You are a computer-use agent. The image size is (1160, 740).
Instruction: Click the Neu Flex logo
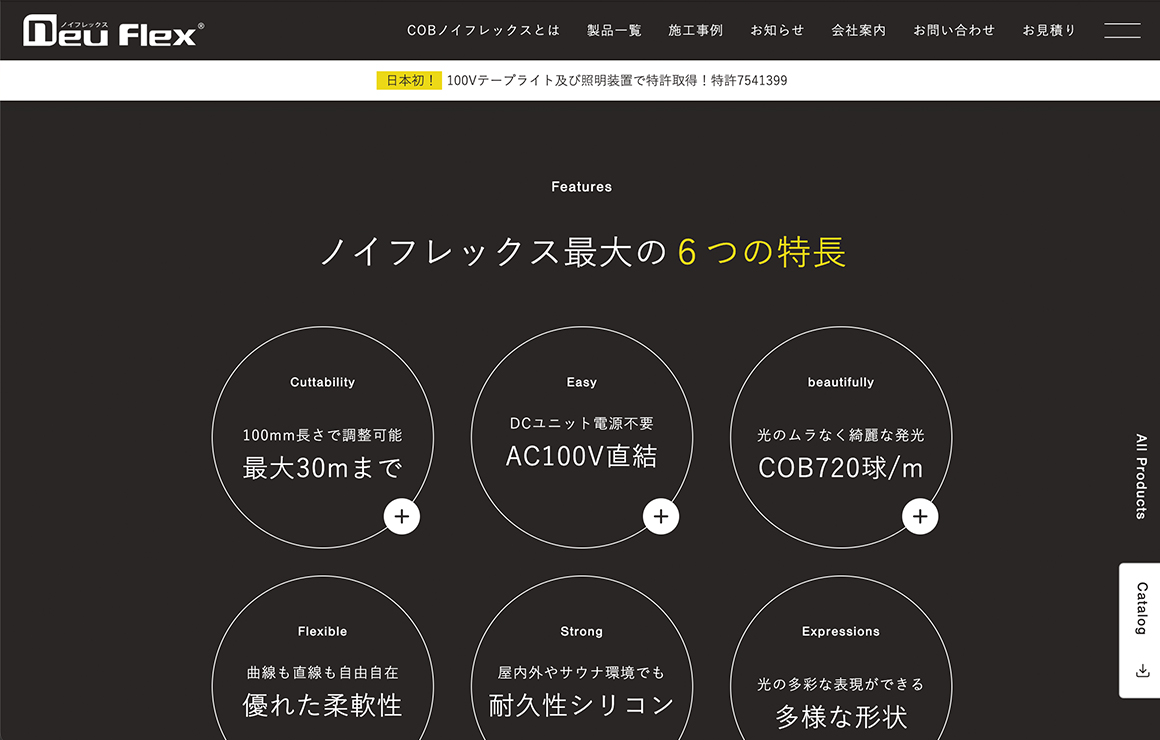113,30
